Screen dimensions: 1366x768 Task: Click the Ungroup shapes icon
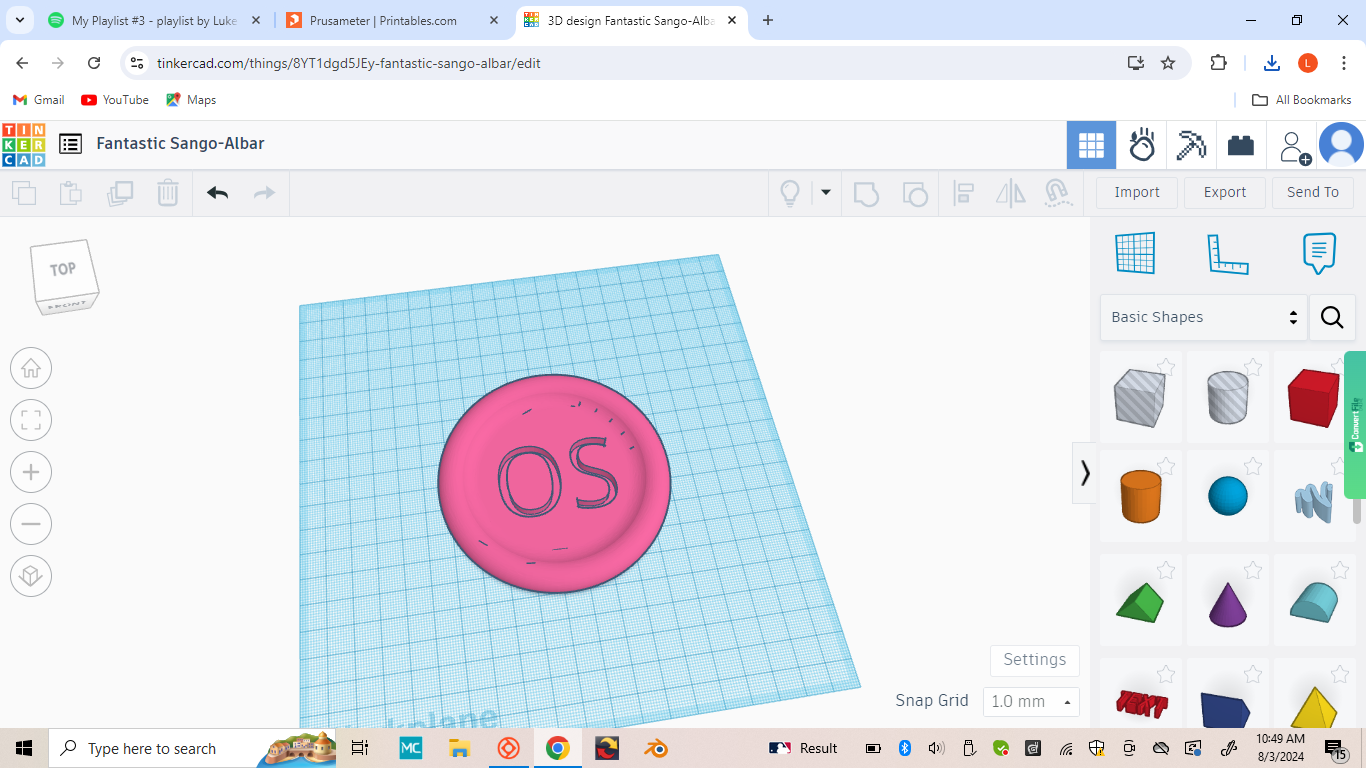[914, 193]
